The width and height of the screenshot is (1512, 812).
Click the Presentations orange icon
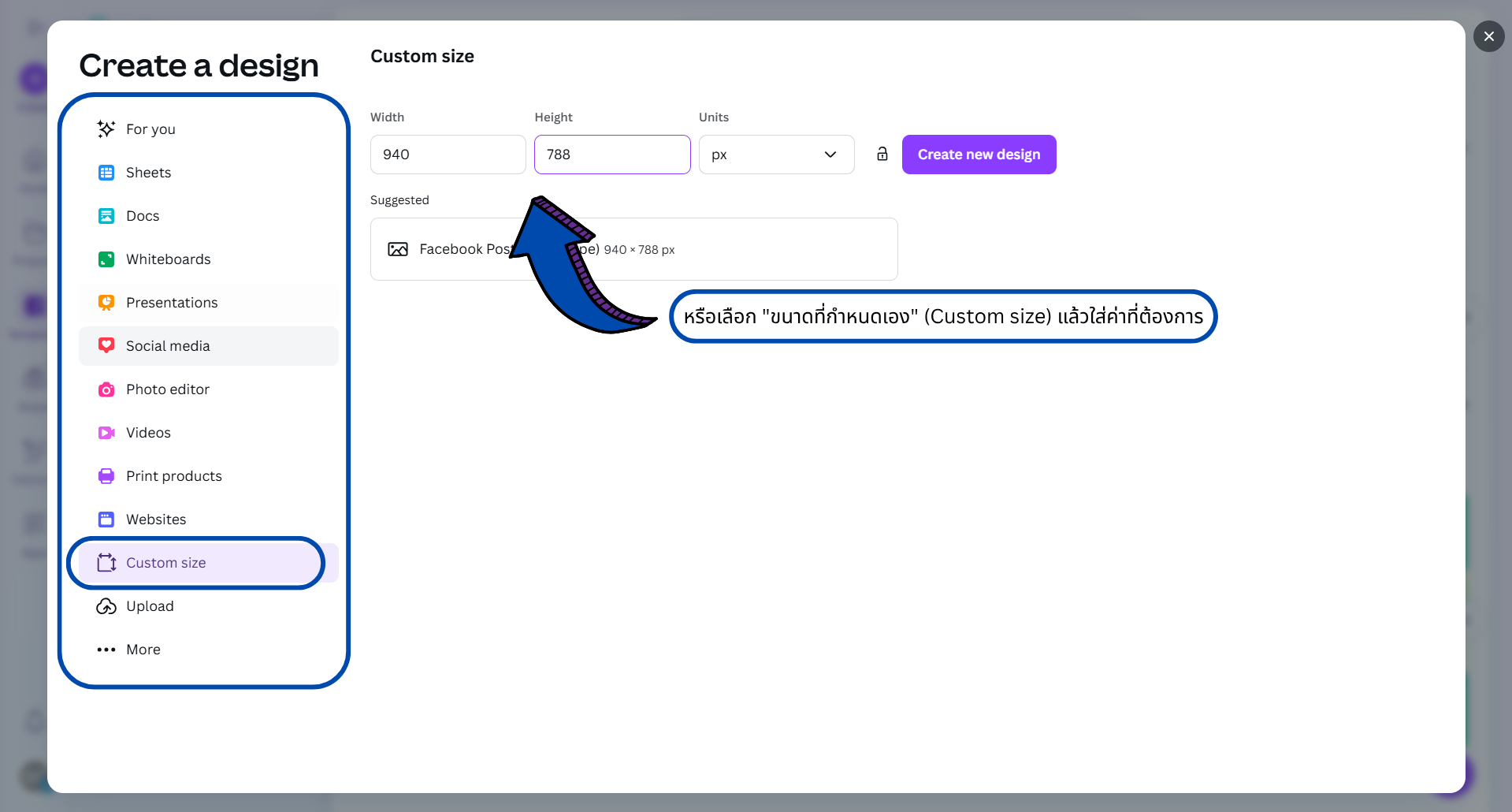[x=106, y=303]
